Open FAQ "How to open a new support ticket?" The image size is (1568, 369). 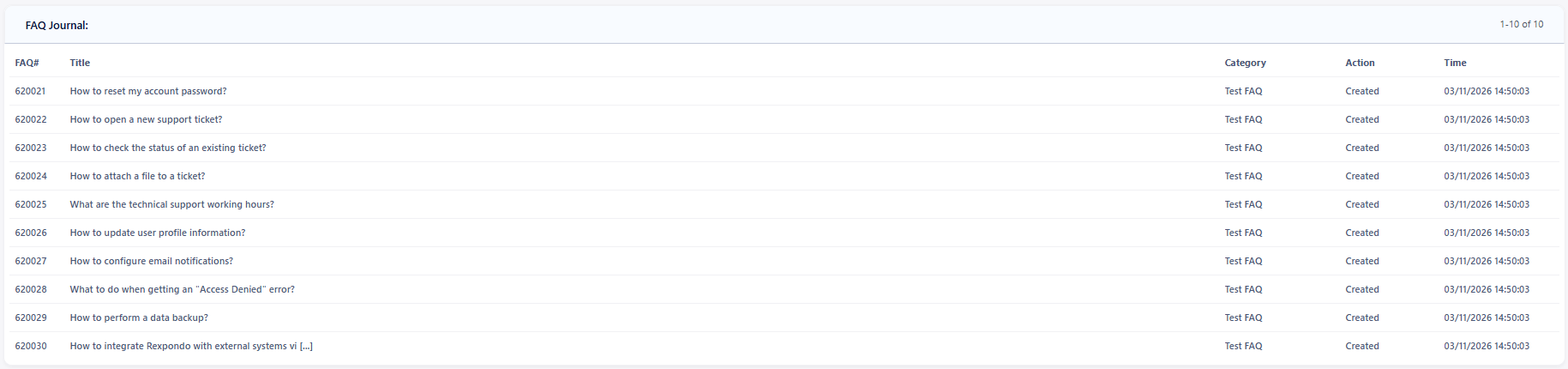[x=146, y=119]
